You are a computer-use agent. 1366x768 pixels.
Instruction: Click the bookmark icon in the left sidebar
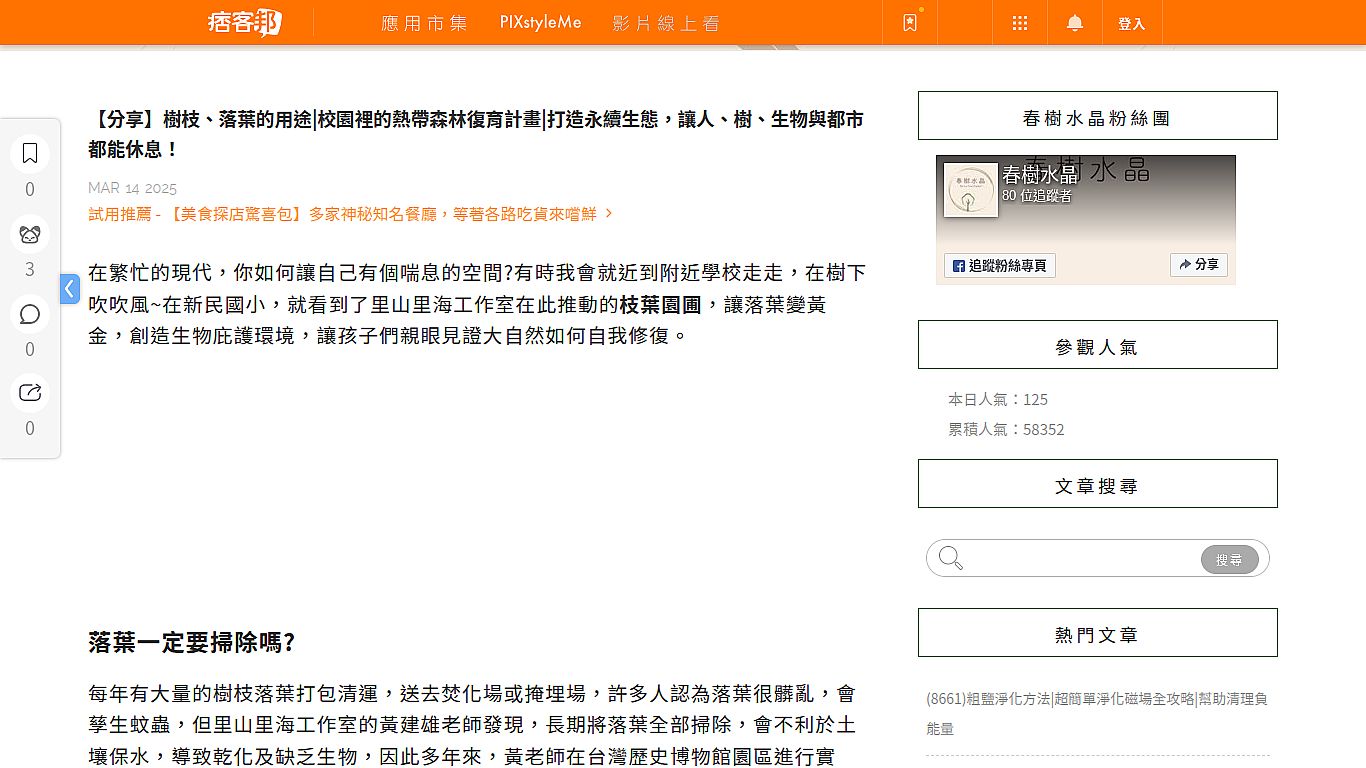30,153
